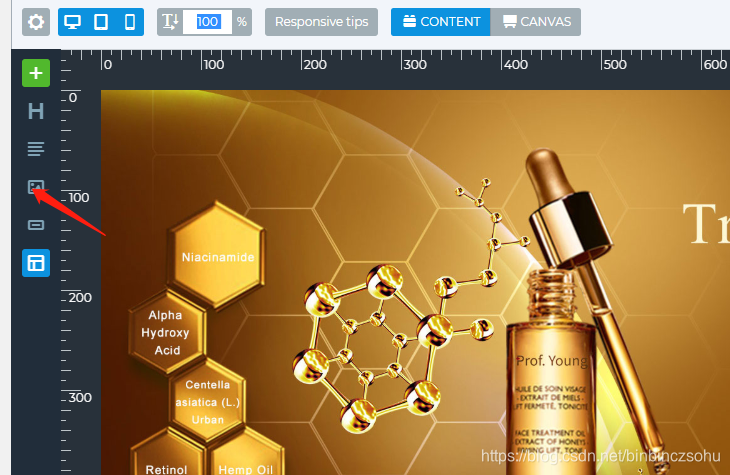Click the font size scaling icon

170,22
